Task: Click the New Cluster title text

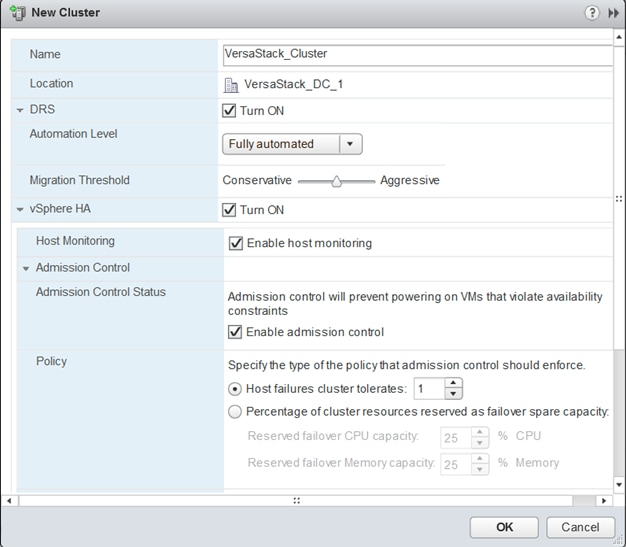Action: pyautogui.click(x=66, y=12)
